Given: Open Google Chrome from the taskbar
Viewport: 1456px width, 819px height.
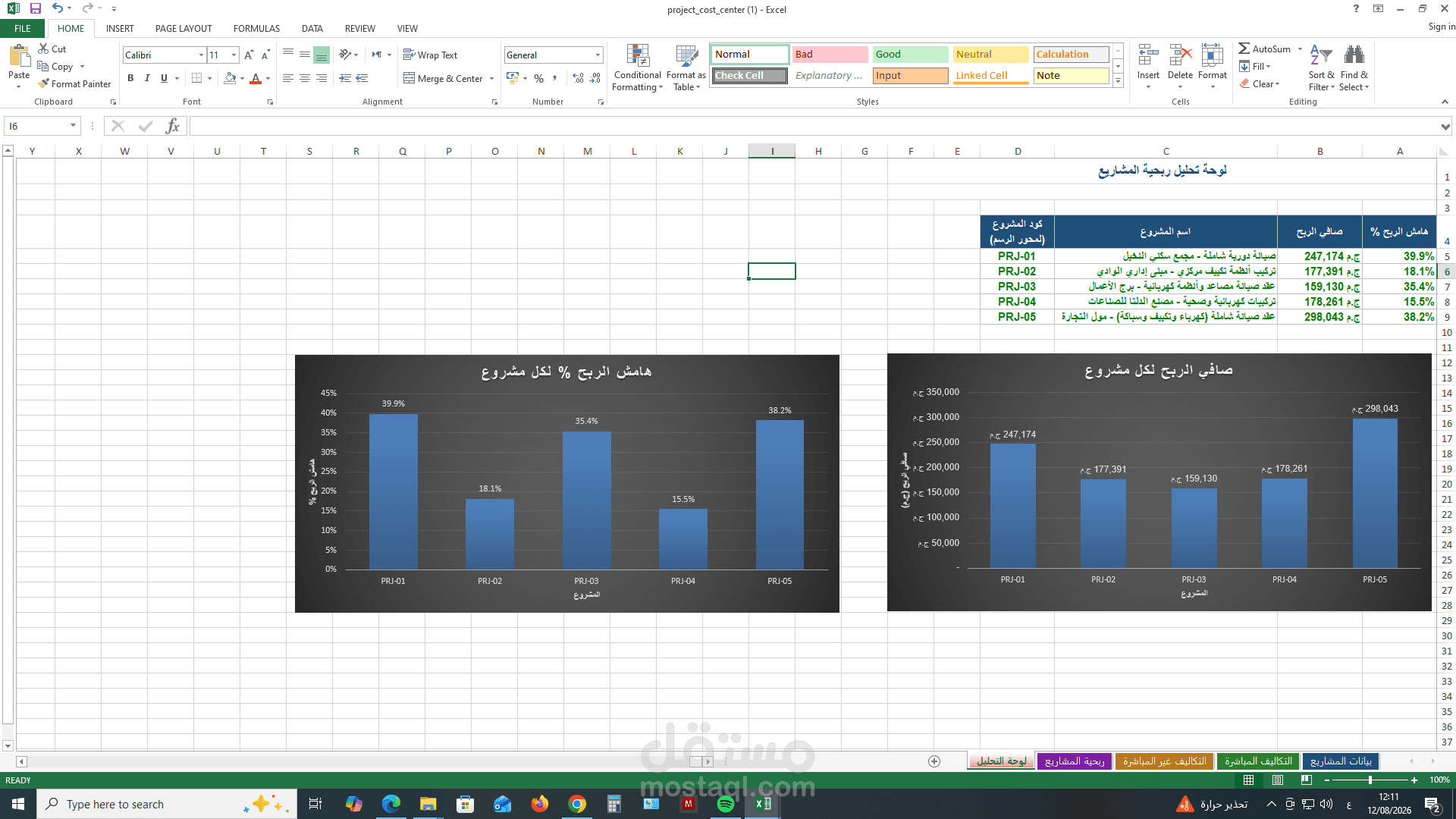Looking at the screenshot, I should pos(577,804).
